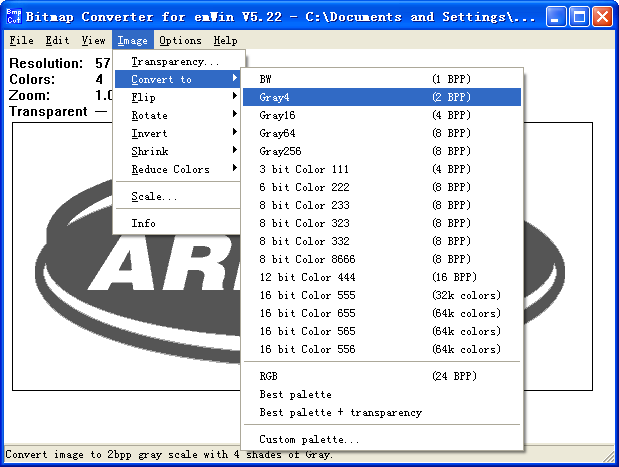The width and height of the screenshot is (619, 467).
Task: Choose Transparency... from the Image menu
Action: (175, 61)
